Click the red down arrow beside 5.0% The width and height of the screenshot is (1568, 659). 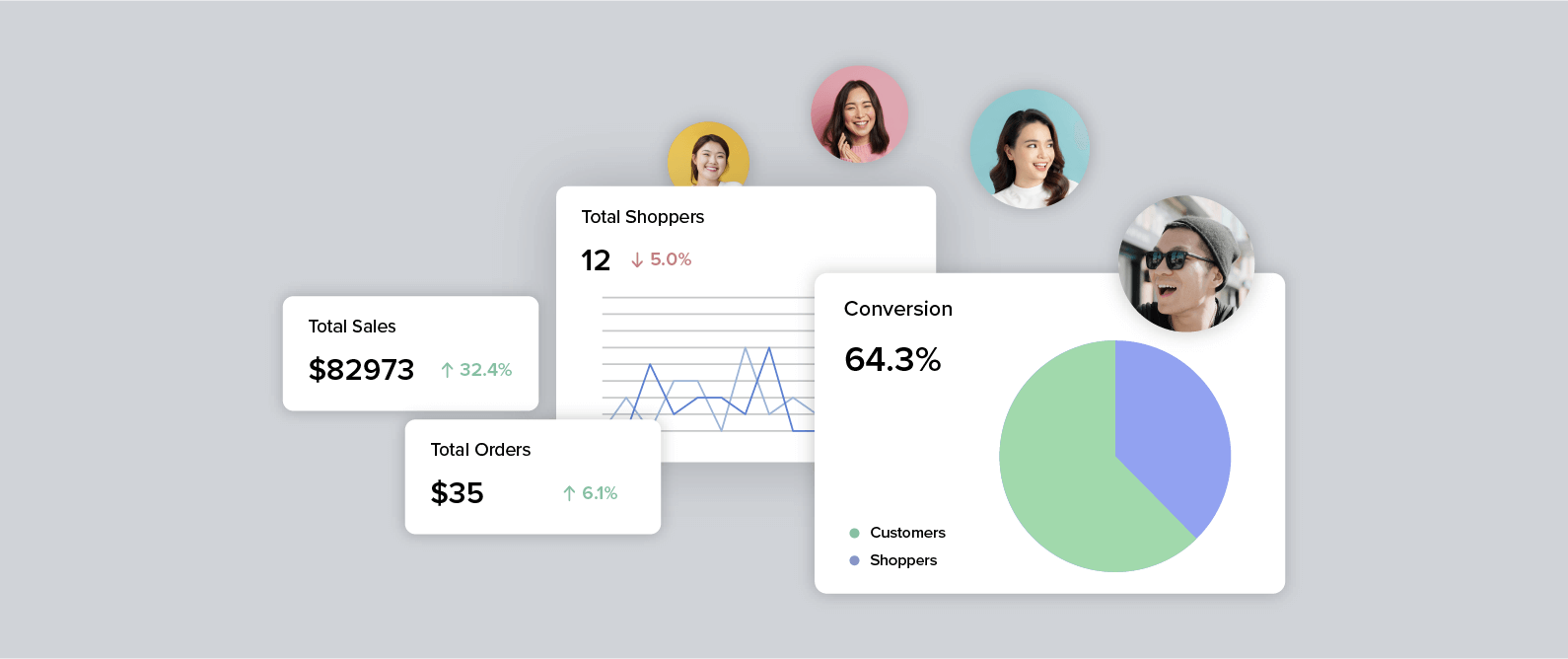637,259
